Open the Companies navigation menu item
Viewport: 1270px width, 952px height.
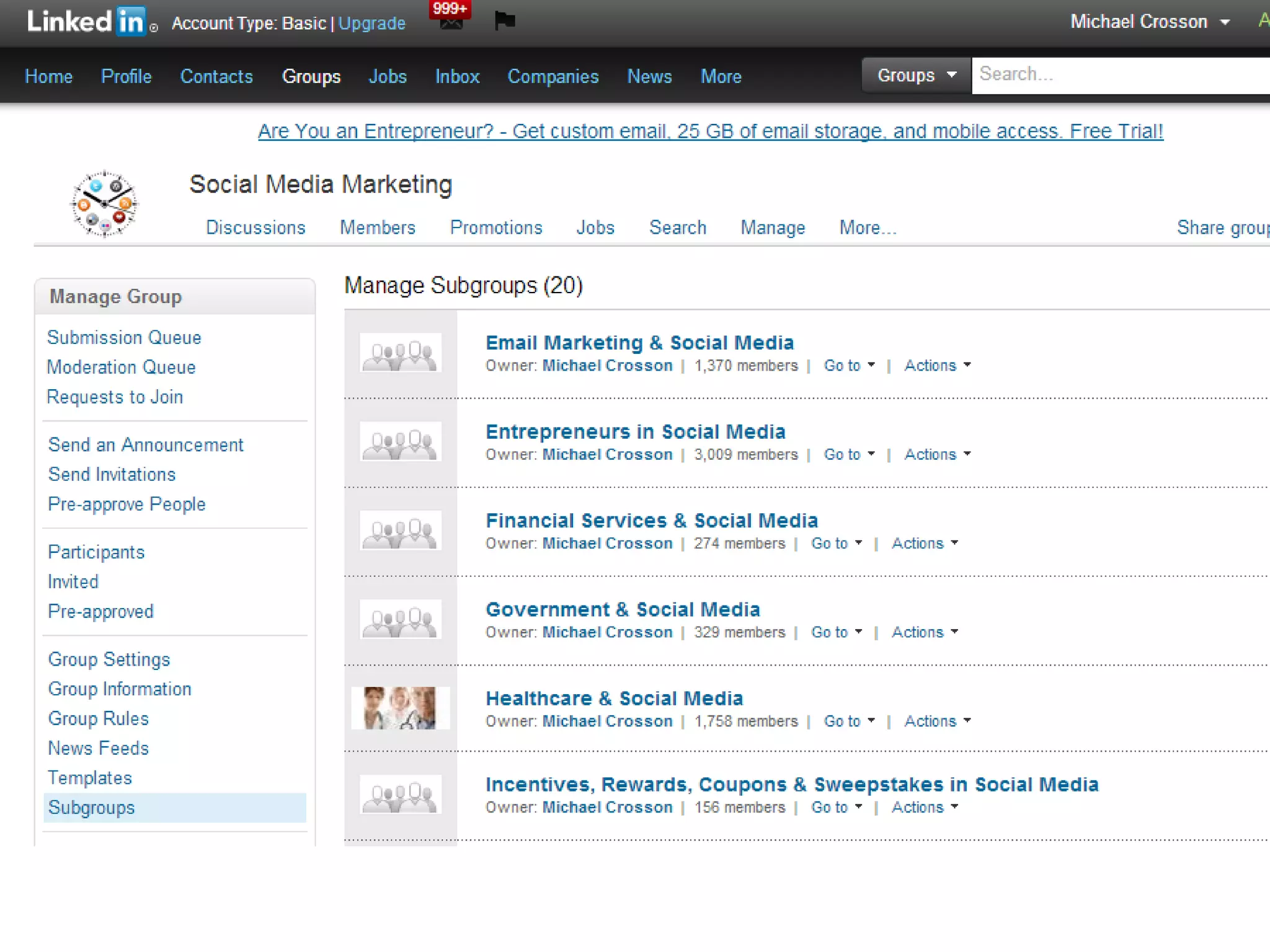coord(553,76)
